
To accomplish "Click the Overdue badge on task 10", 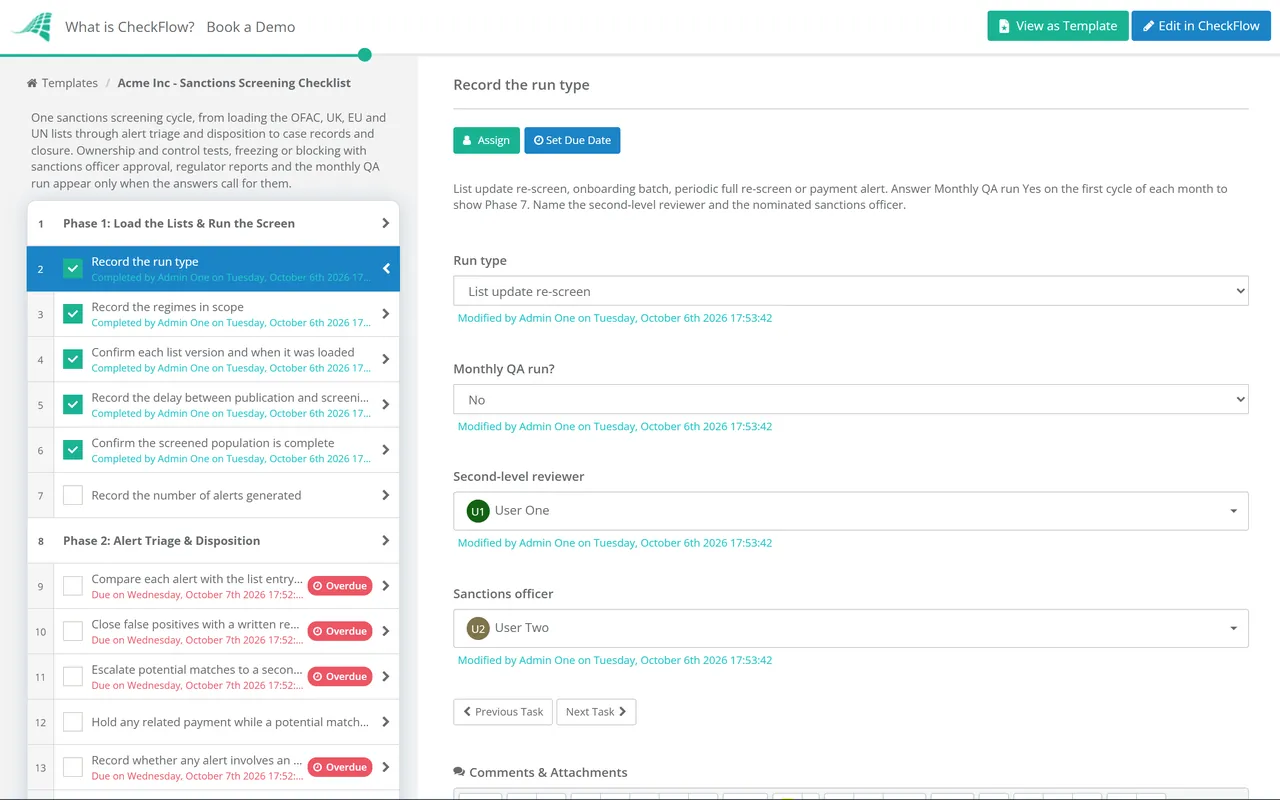I will point(340,631).
